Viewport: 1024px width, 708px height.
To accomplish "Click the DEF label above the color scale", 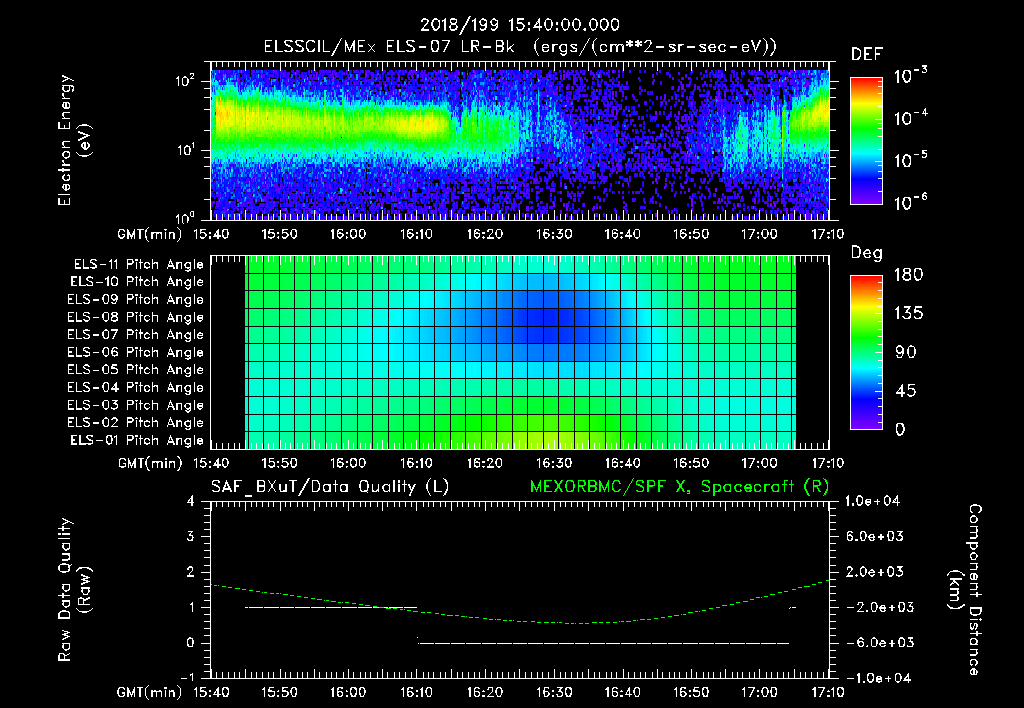I will click(x=867, y=54).
